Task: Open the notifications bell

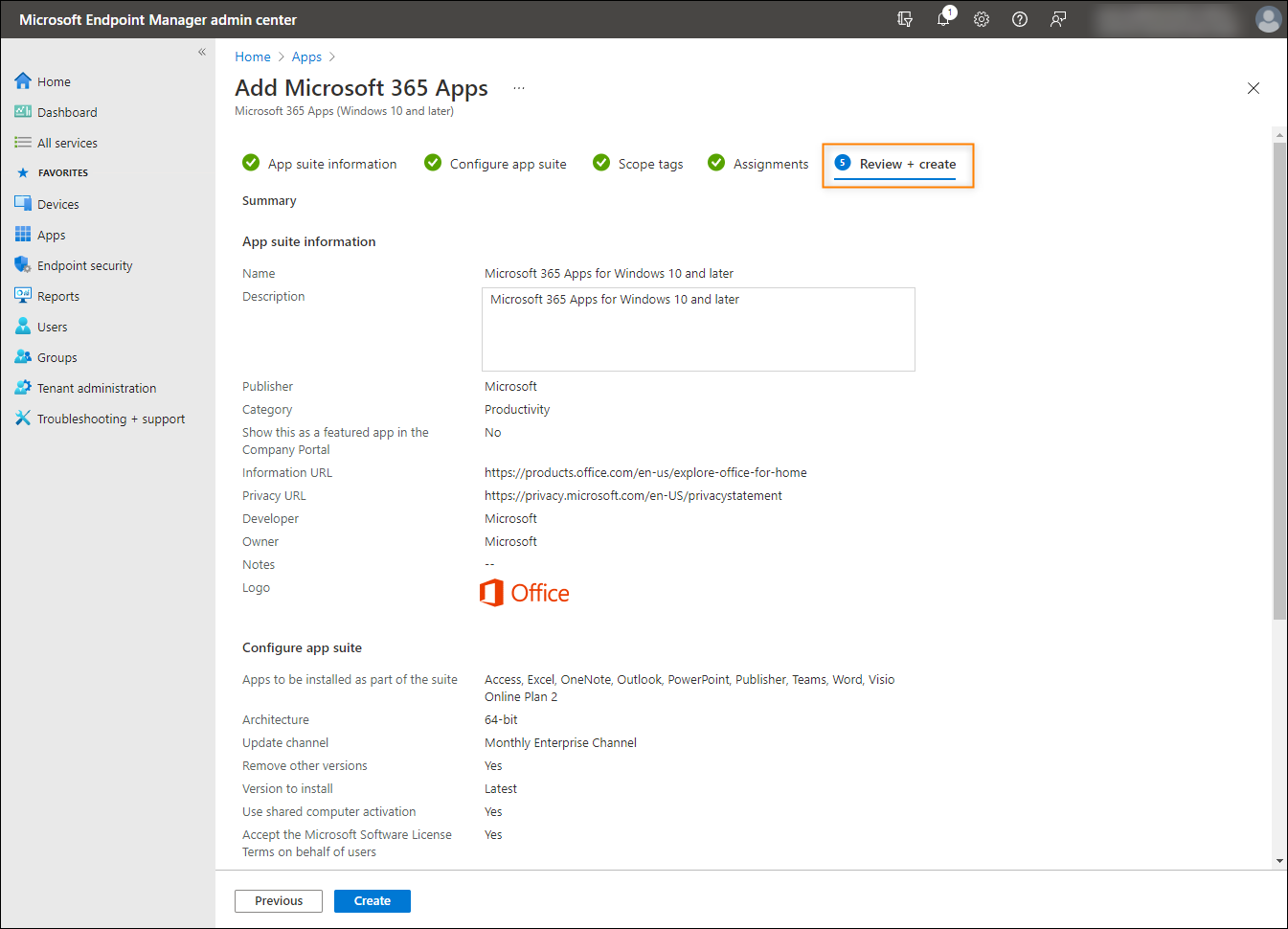Action: 944,18
